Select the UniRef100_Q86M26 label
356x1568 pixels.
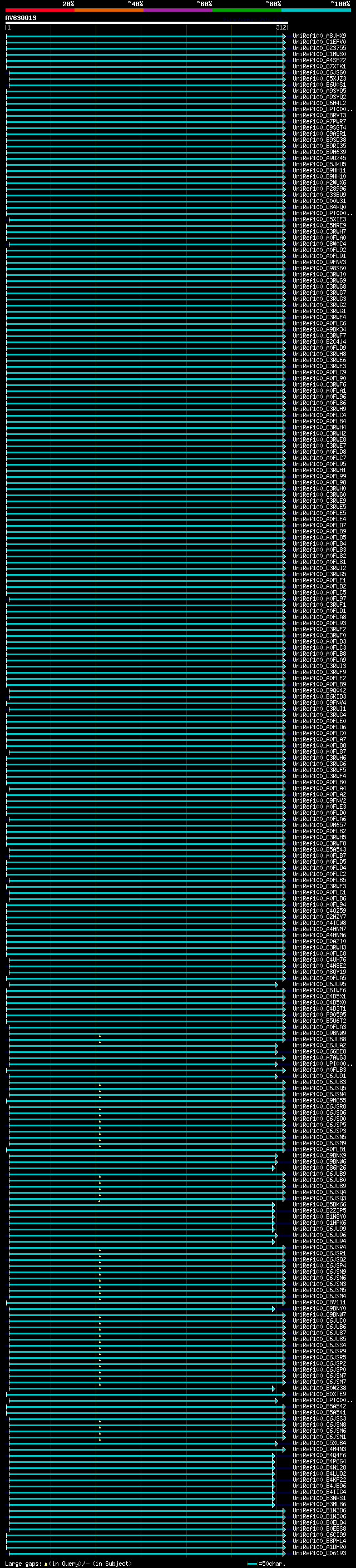pyautogui.click(x=319, y=1168)
